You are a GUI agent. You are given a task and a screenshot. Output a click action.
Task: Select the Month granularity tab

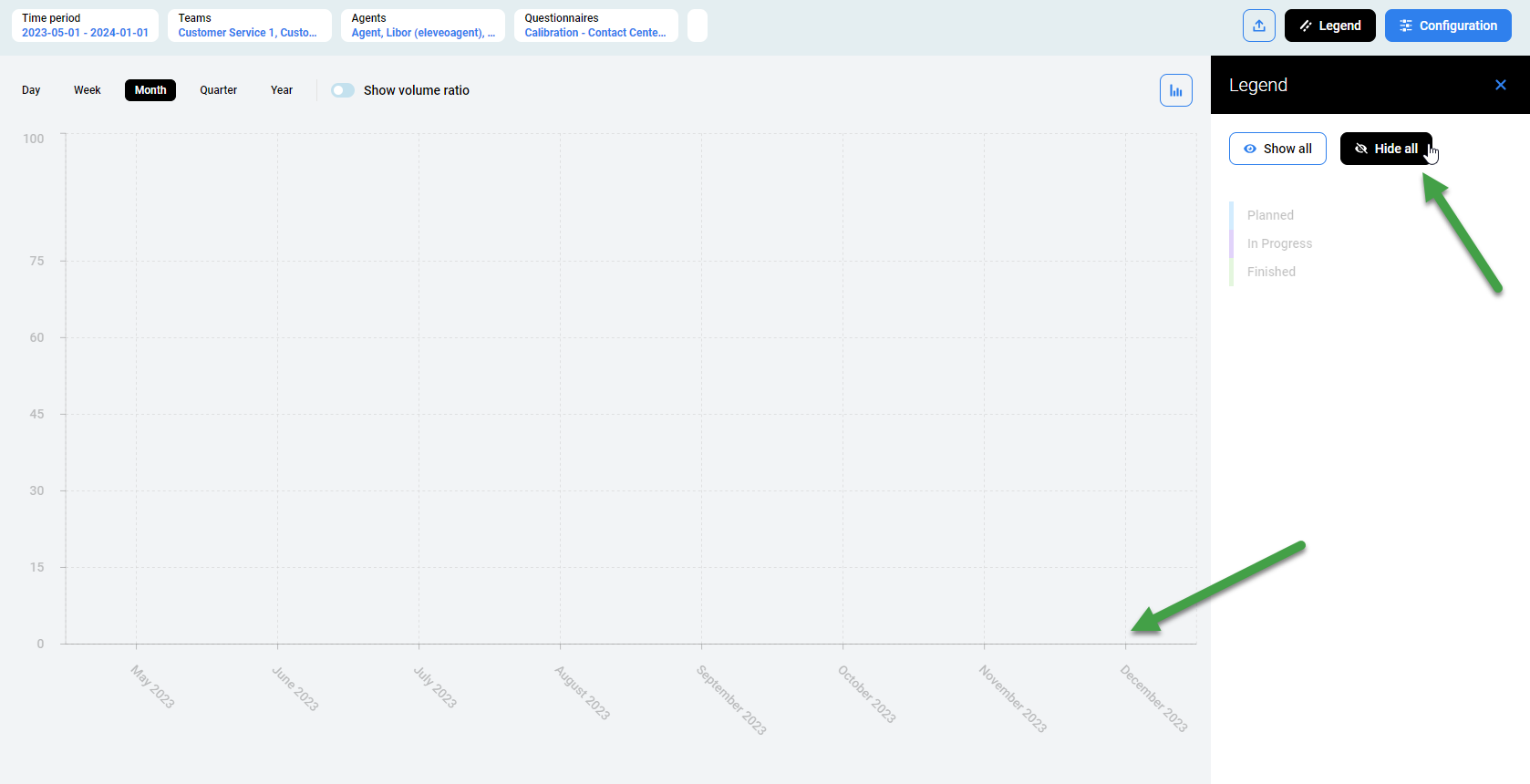150,90
